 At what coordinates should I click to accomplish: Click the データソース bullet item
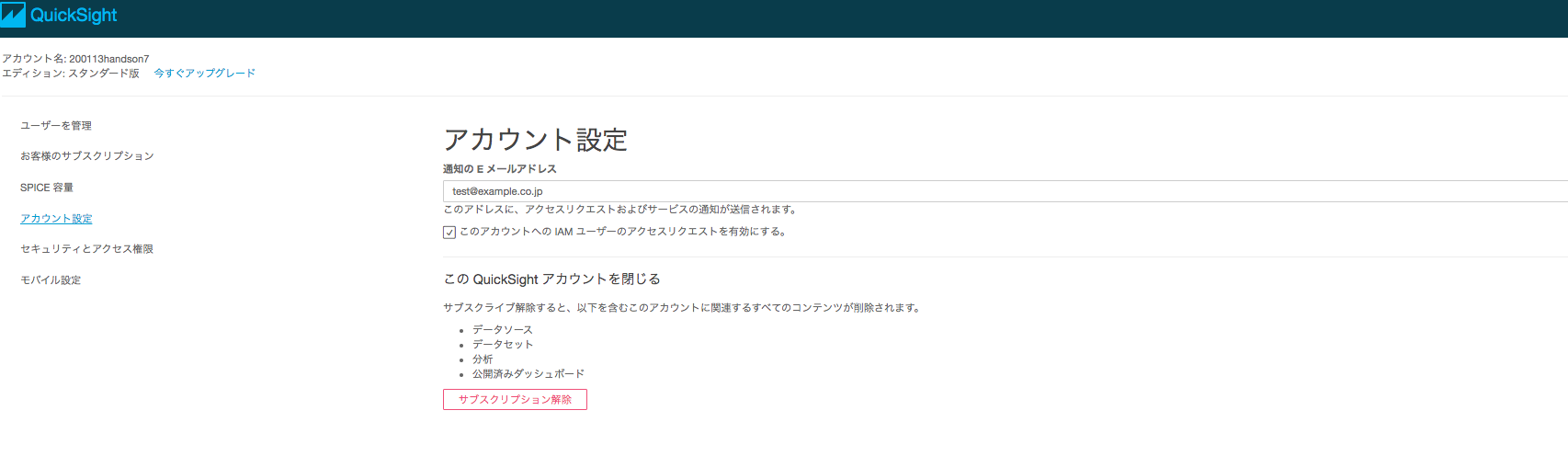(x=503, y=330)
